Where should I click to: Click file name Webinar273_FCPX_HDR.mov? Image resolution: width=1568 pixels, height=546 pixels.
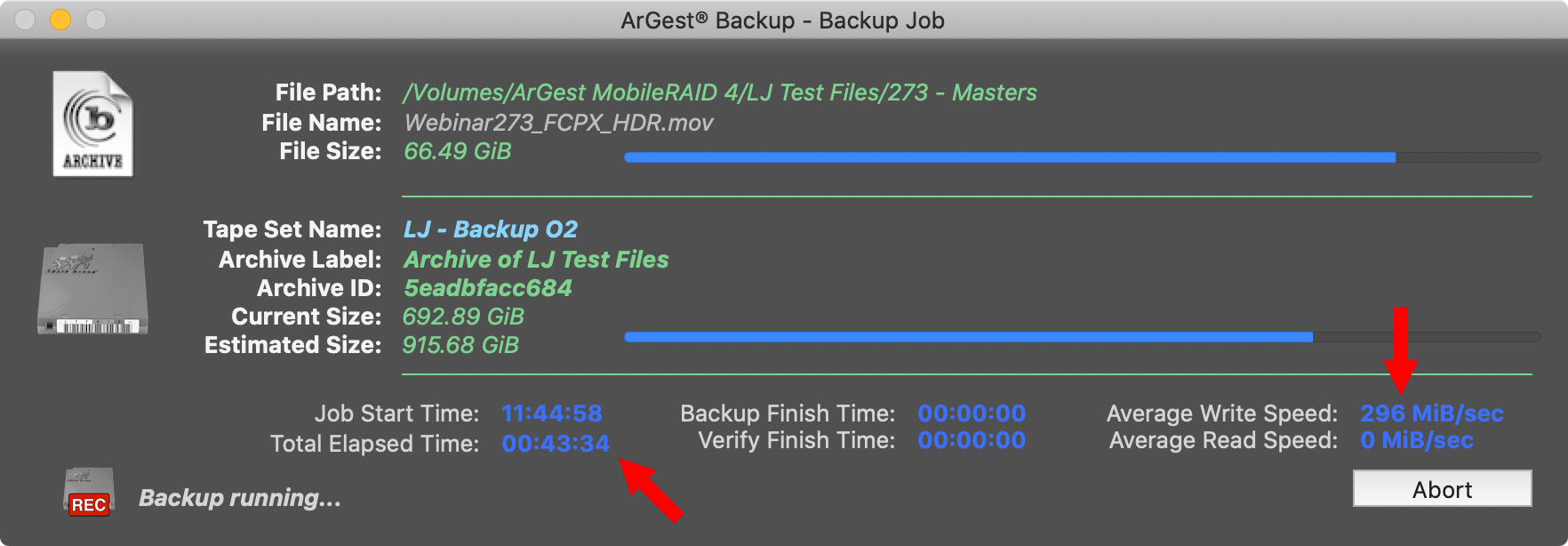(558, 123)
